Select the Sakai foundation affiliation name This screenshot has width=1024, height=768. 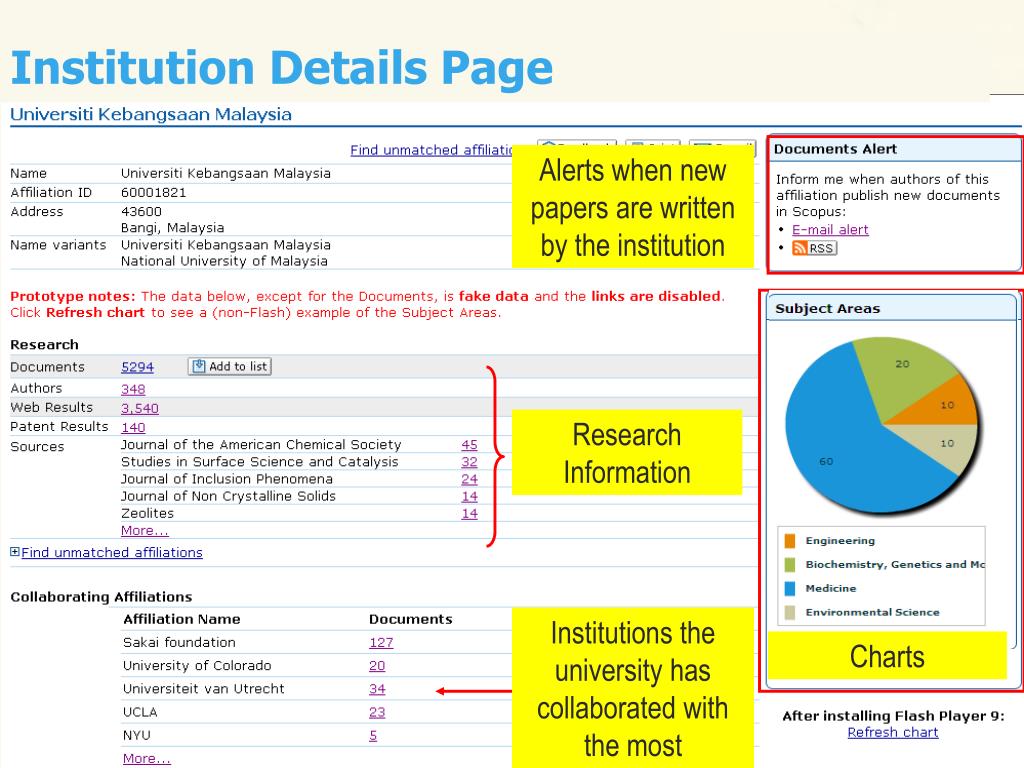coord(180,643)
